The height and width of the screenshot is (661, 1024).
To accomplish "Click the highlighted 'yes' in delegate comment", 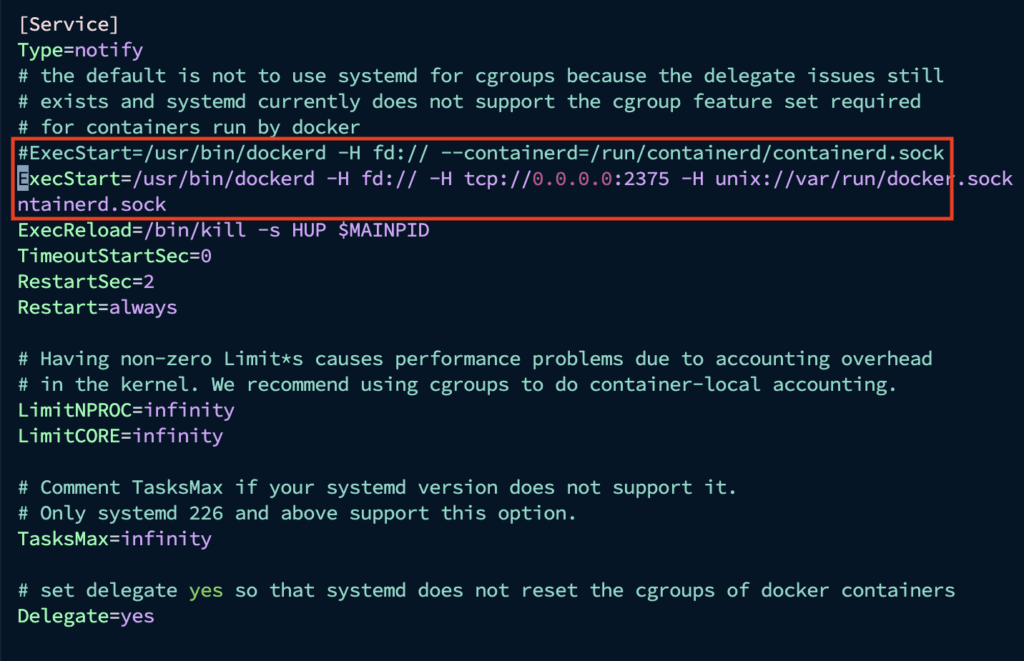I will (x=206, y=590).
